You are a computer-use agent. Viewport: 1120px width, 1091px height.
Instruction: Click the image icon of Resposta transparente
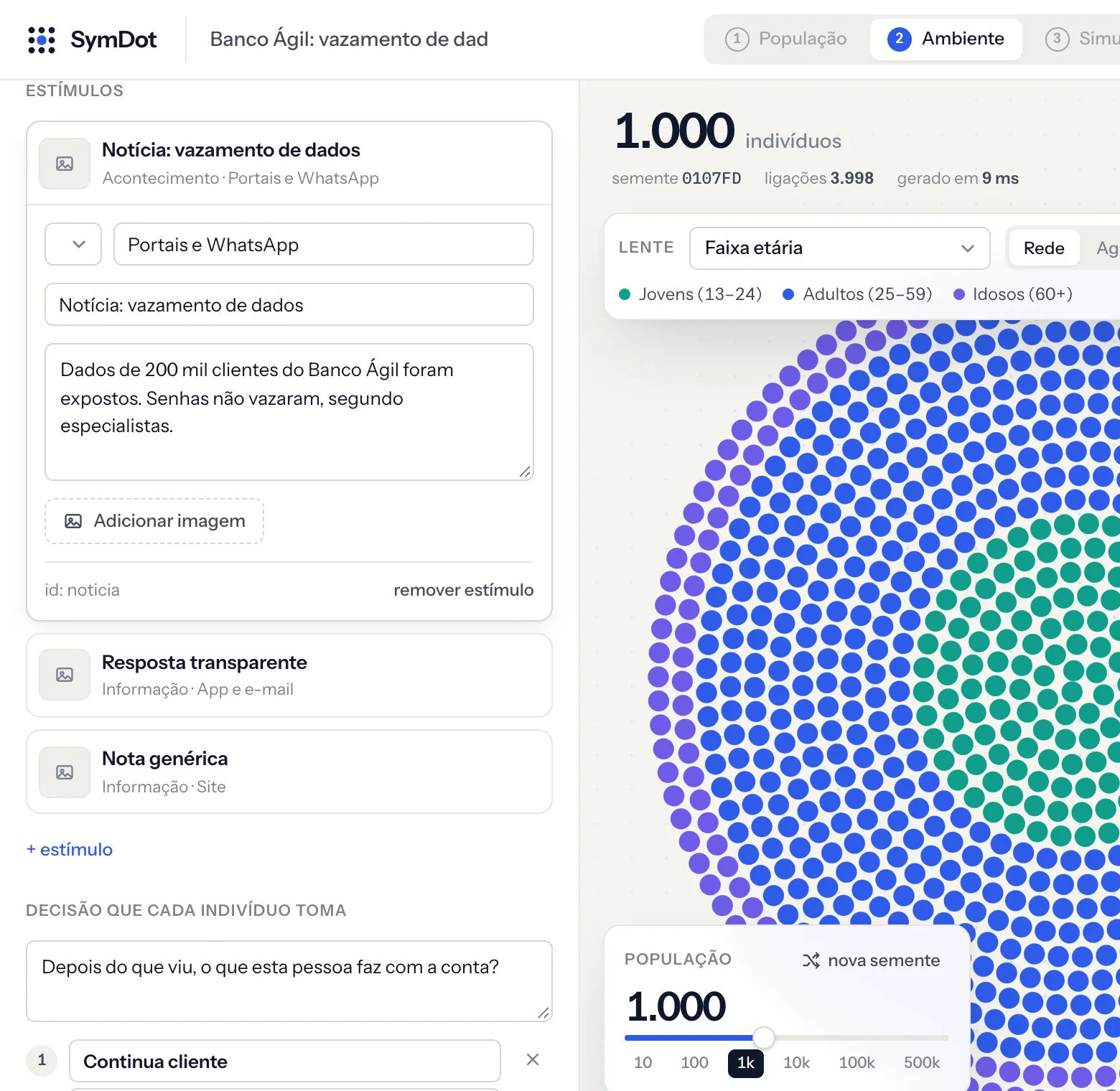(x=65, y=675)
